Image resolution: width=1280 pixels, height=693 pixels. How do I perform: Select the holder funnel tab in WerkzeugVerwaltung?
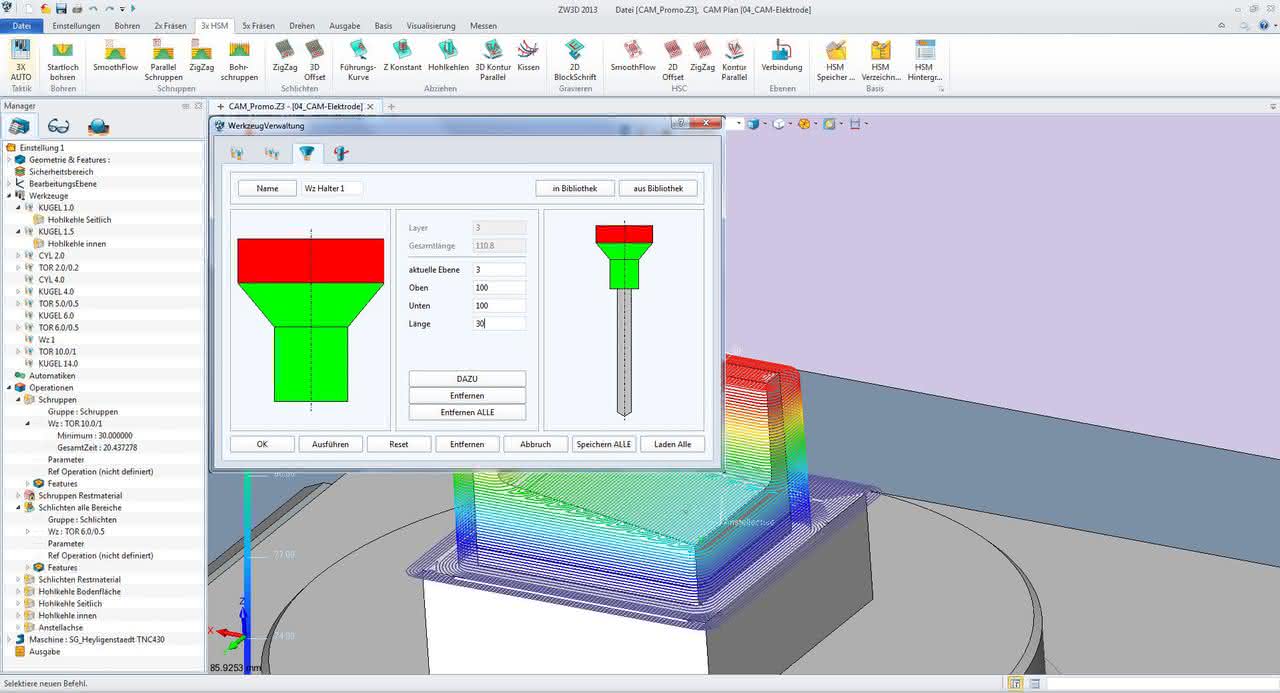pyautogui.click(x=307, y=152)
